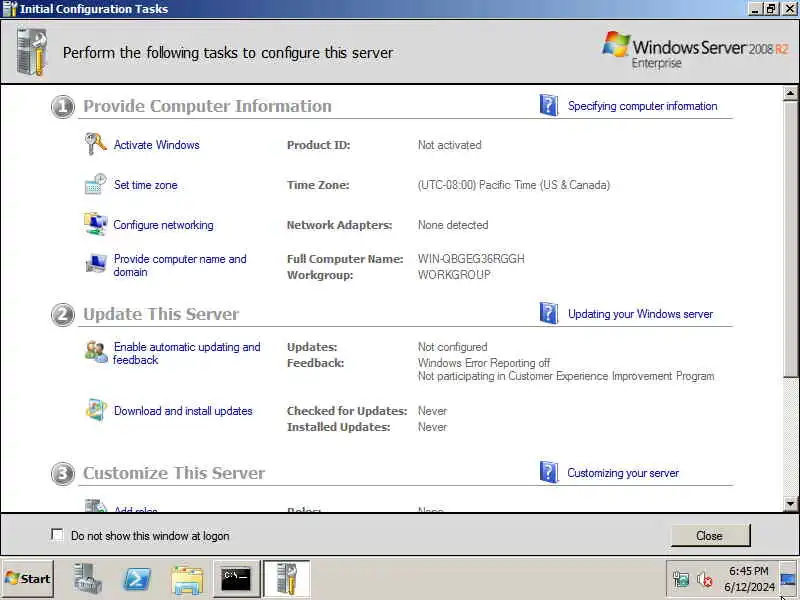Switch to Command Prompt taskbar button

coord(236,579)
